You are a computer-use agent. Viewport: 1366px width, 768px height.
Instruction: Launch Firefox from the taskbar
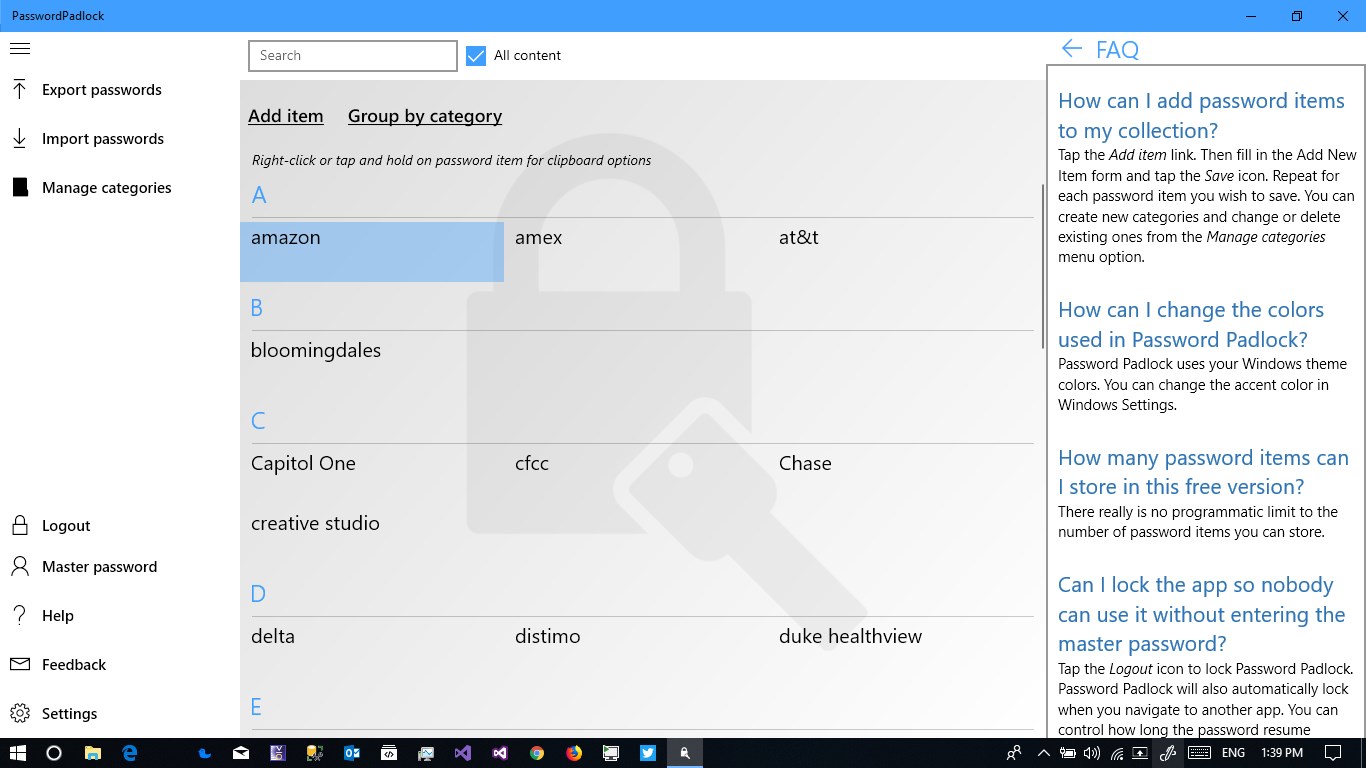(x=573, y=752)
